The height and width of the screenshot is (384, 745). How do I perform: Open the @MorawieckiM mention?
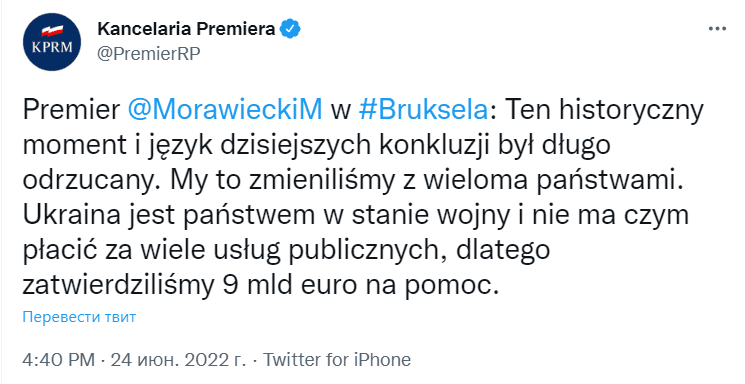(225, 111)
